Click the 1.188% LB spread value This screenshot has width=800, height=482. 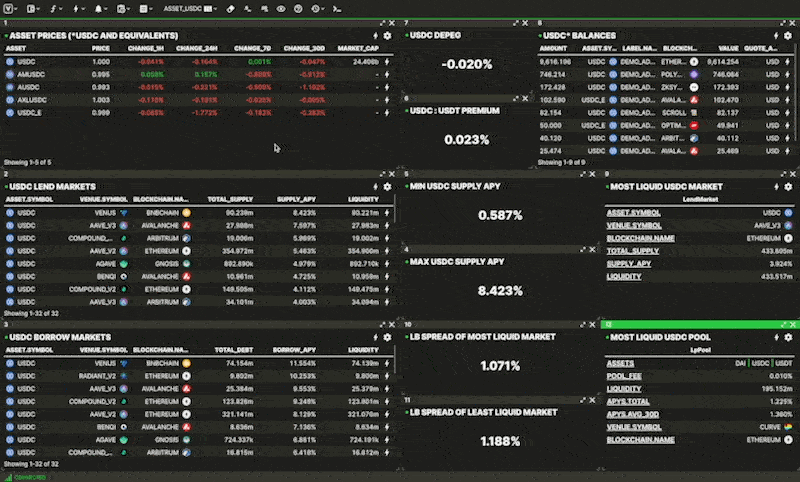pyautogui.click(x=500, y=441)
